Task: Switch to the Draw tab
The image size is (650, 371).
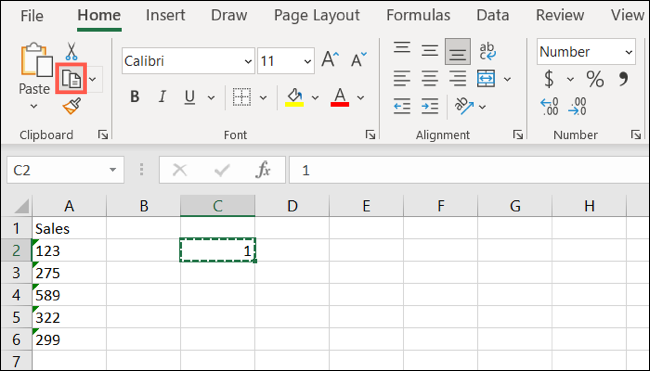Action: 229,15
